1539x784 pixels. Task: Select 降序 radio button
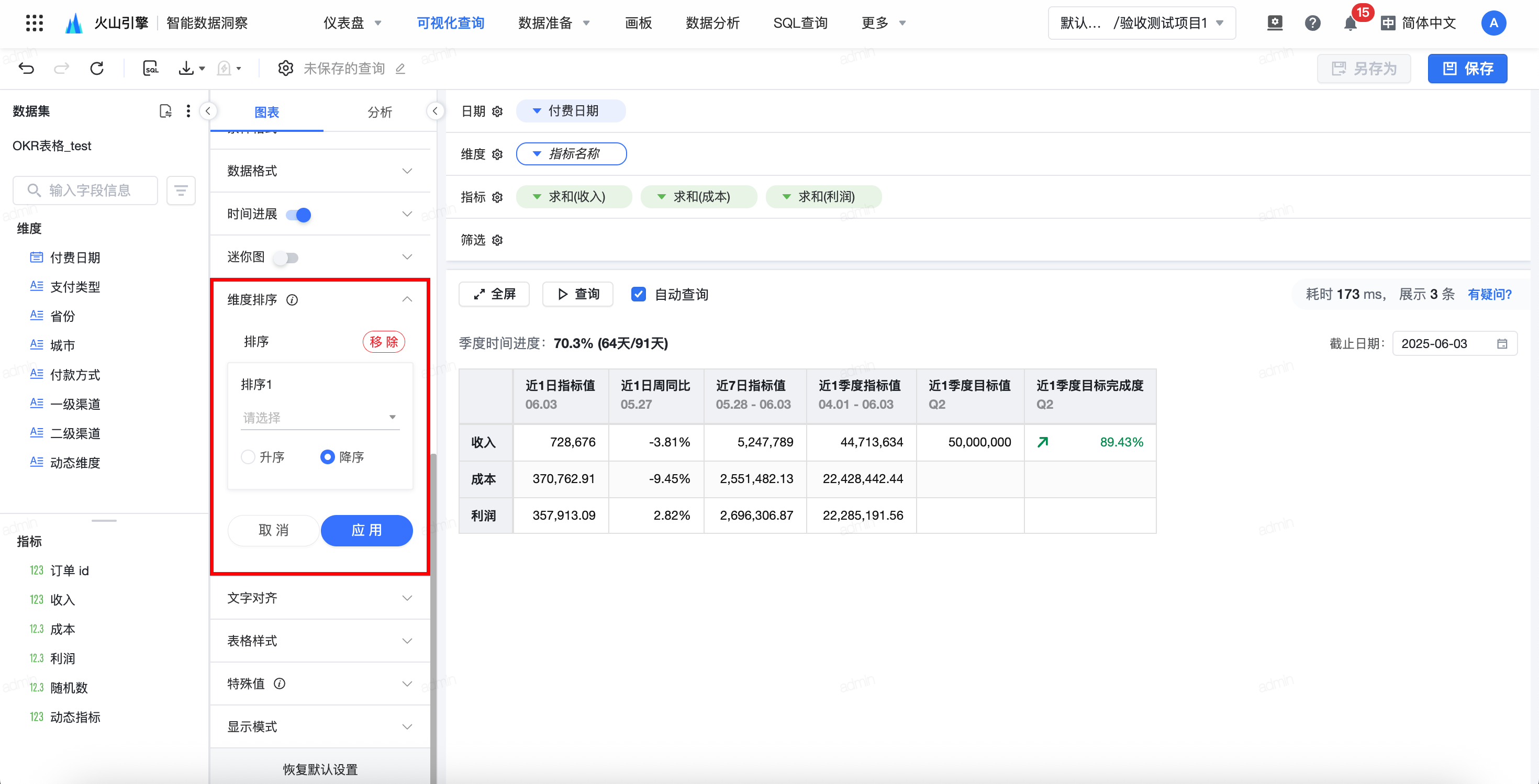(327, 457)
